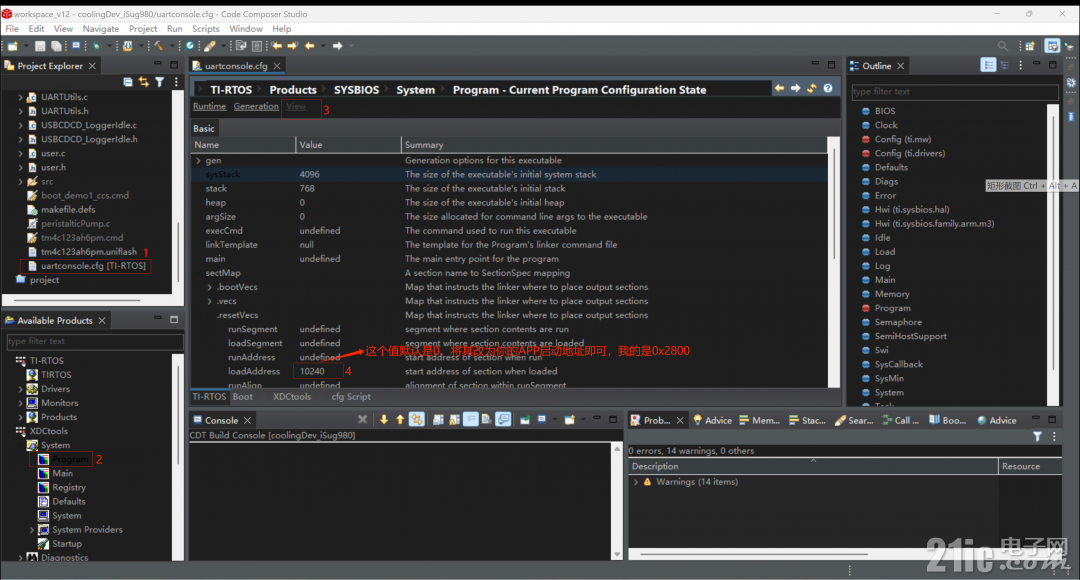Screen dimensions: 1080x580
Task: Open help icon in config editor header
Action: click(x=828, y=88)
